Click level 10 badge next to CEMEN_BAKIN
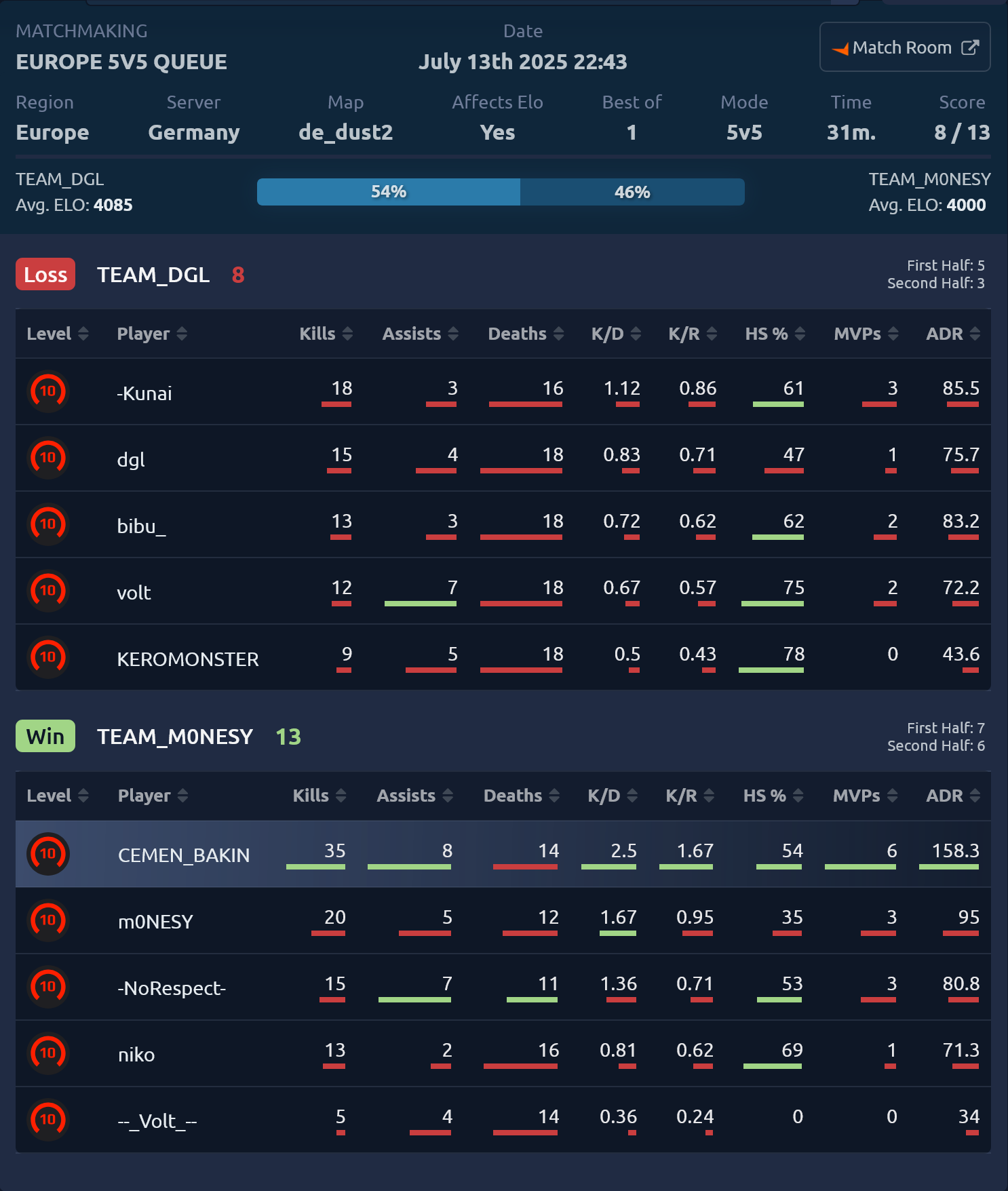 coord(47,854)
